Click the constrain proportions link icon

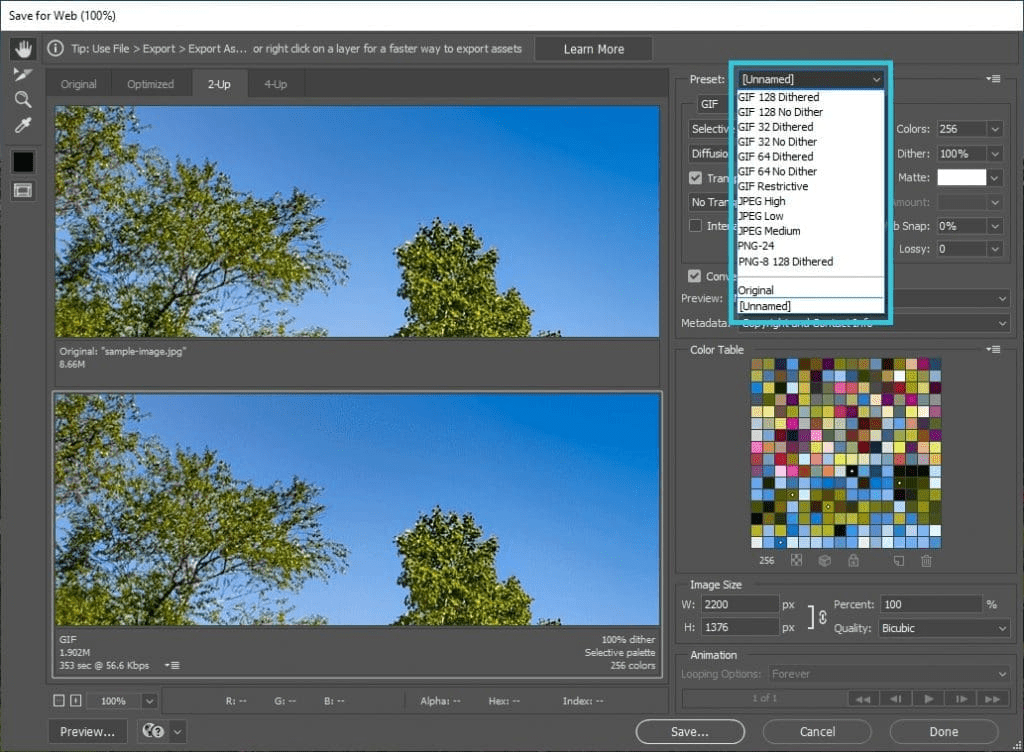(x=822, y=616)
